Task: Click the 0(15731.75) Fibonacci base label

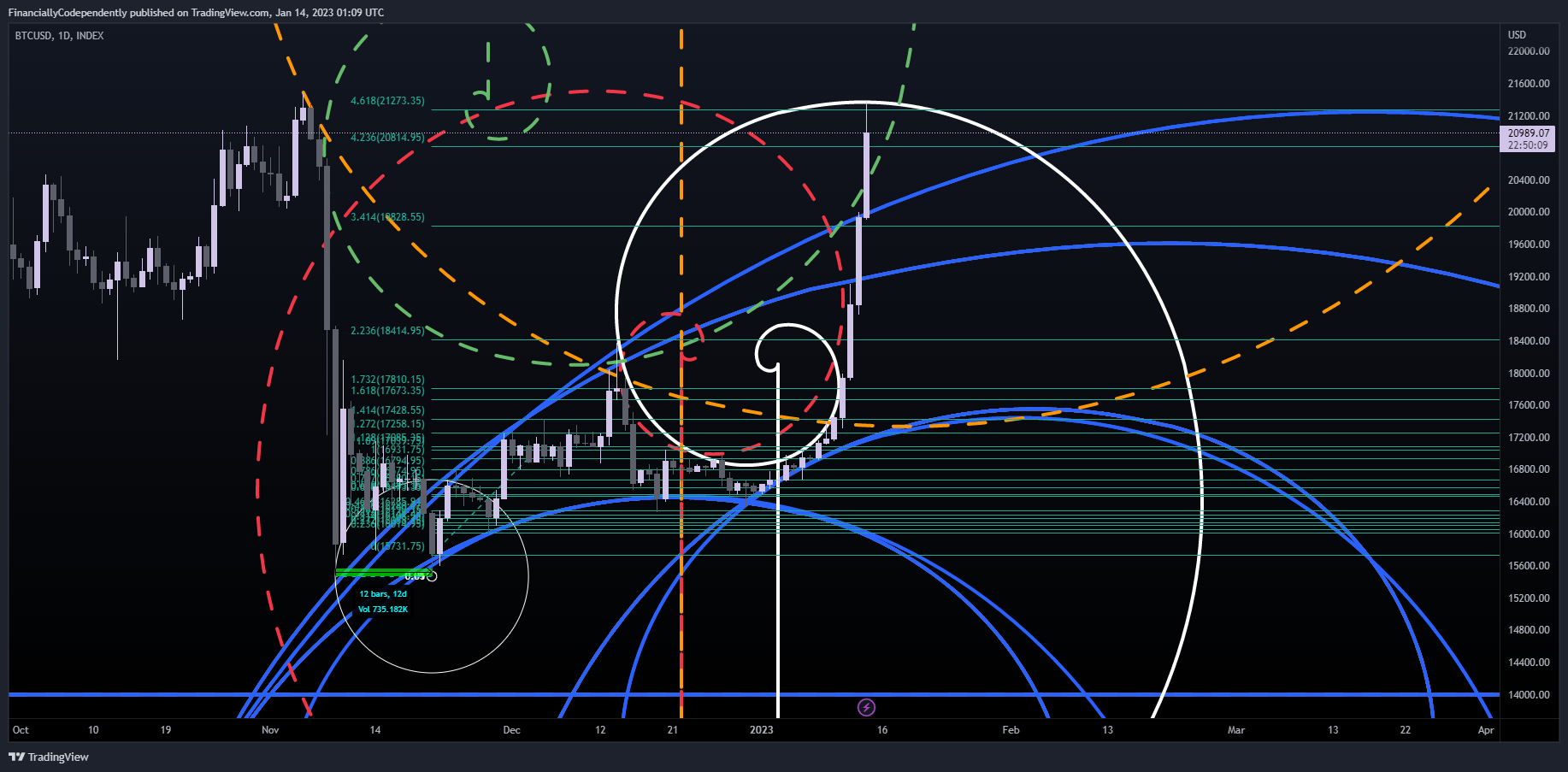Action: [398, 546]
